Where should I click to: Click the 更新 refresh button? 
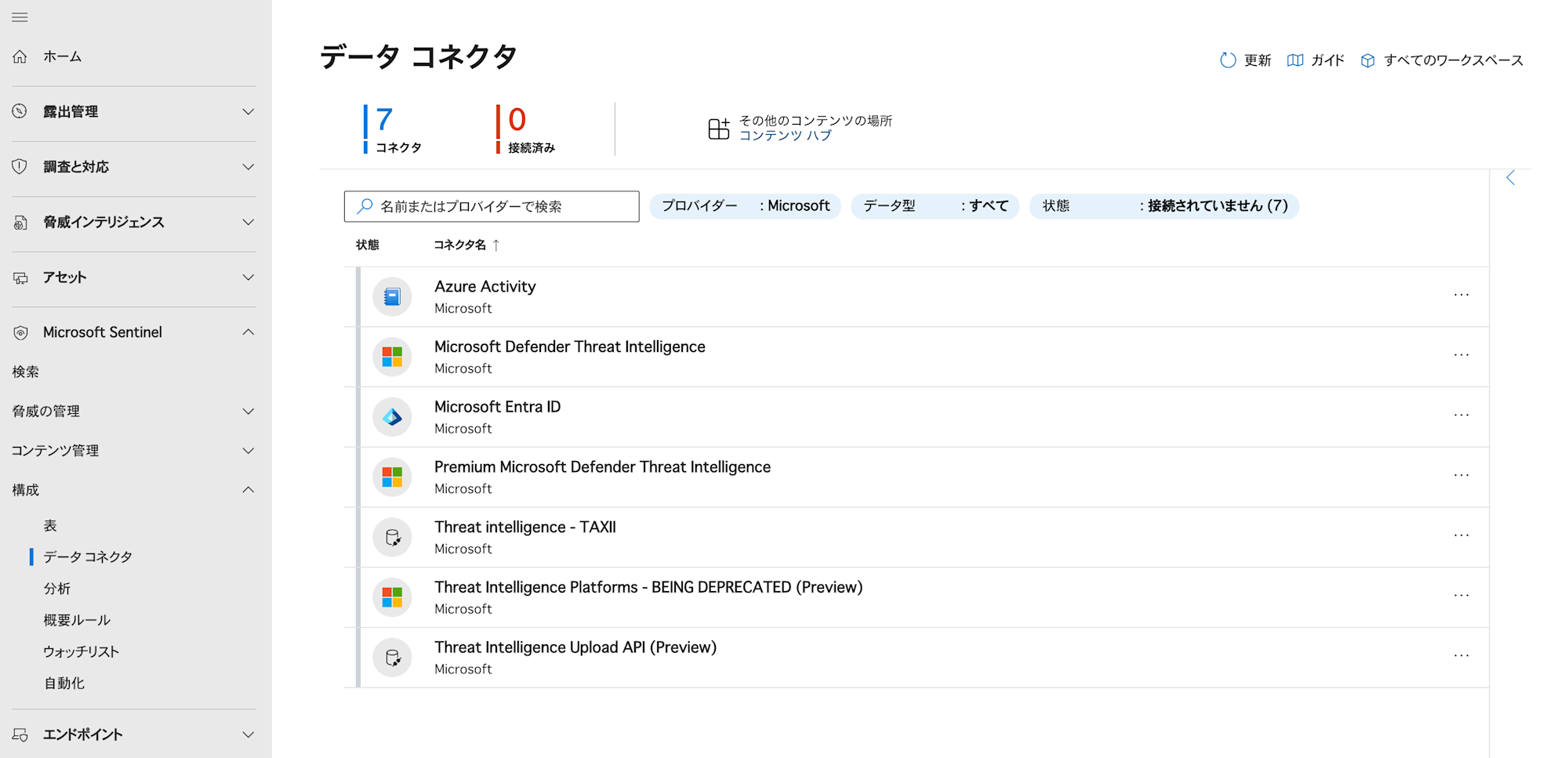coord(1245,60)
